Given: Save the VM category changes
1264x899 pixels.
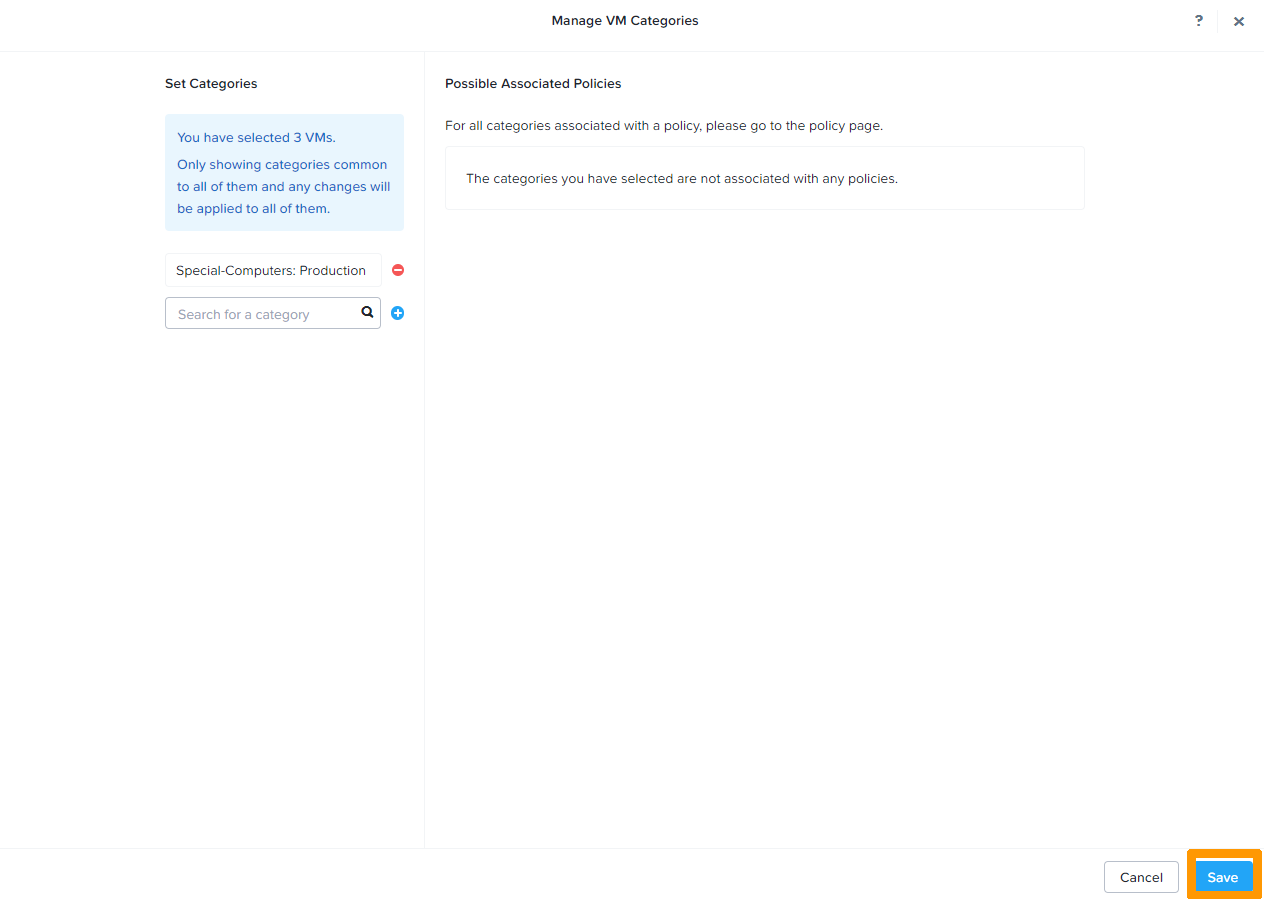Looking at the screenshot, I should [1223, 876].
